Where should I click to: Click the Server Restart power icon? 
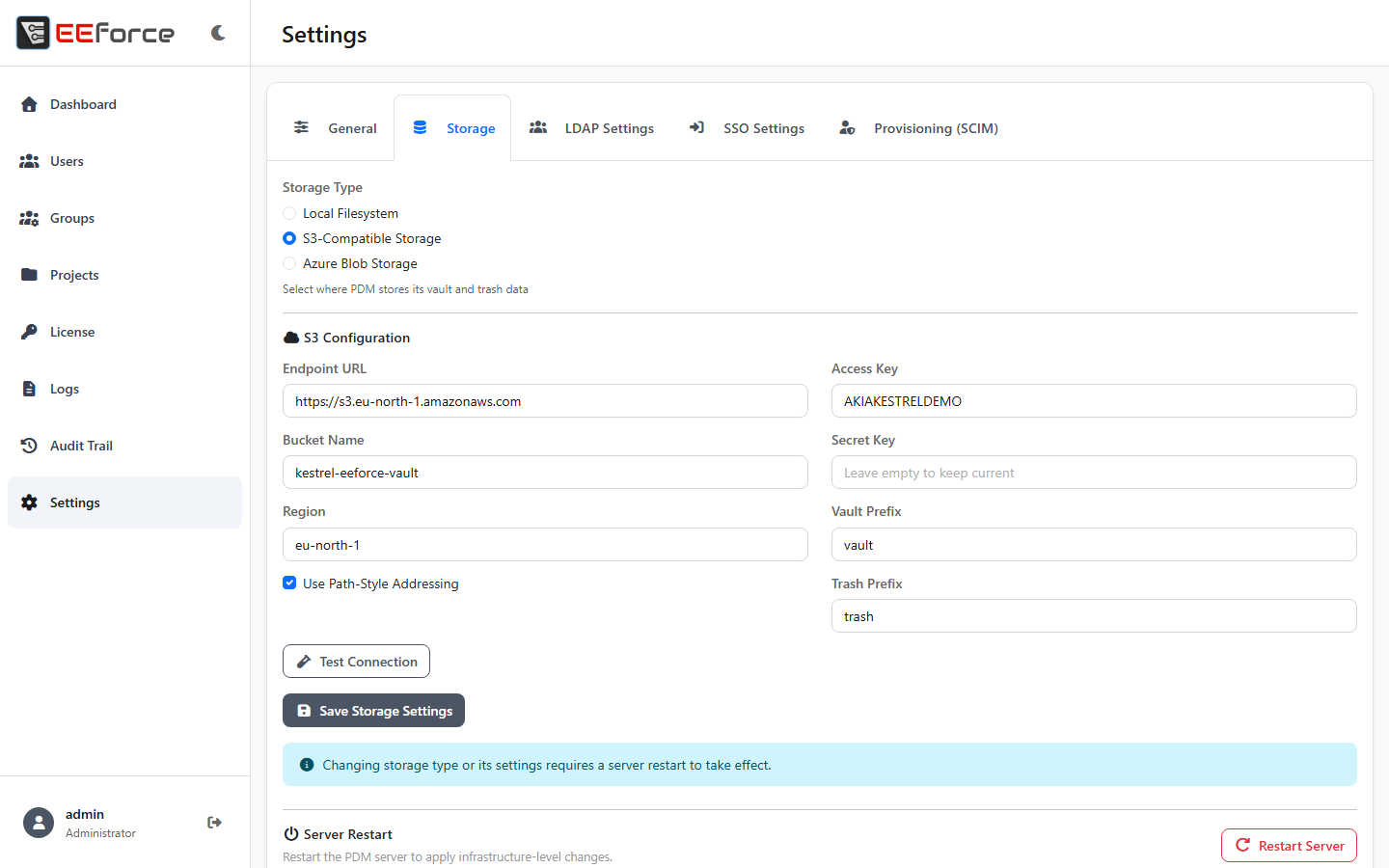pyautogui.click(x=291, y=834)
